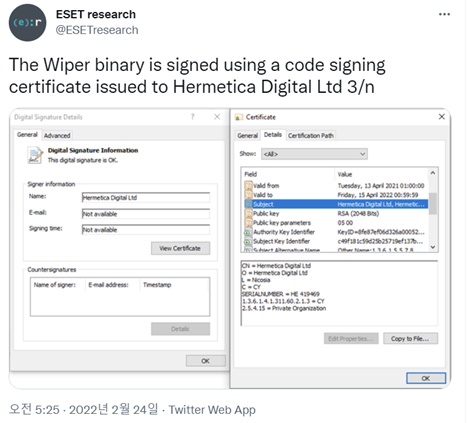Click the Edit Properties... button
468x423 pixels.
click(351, 339)
